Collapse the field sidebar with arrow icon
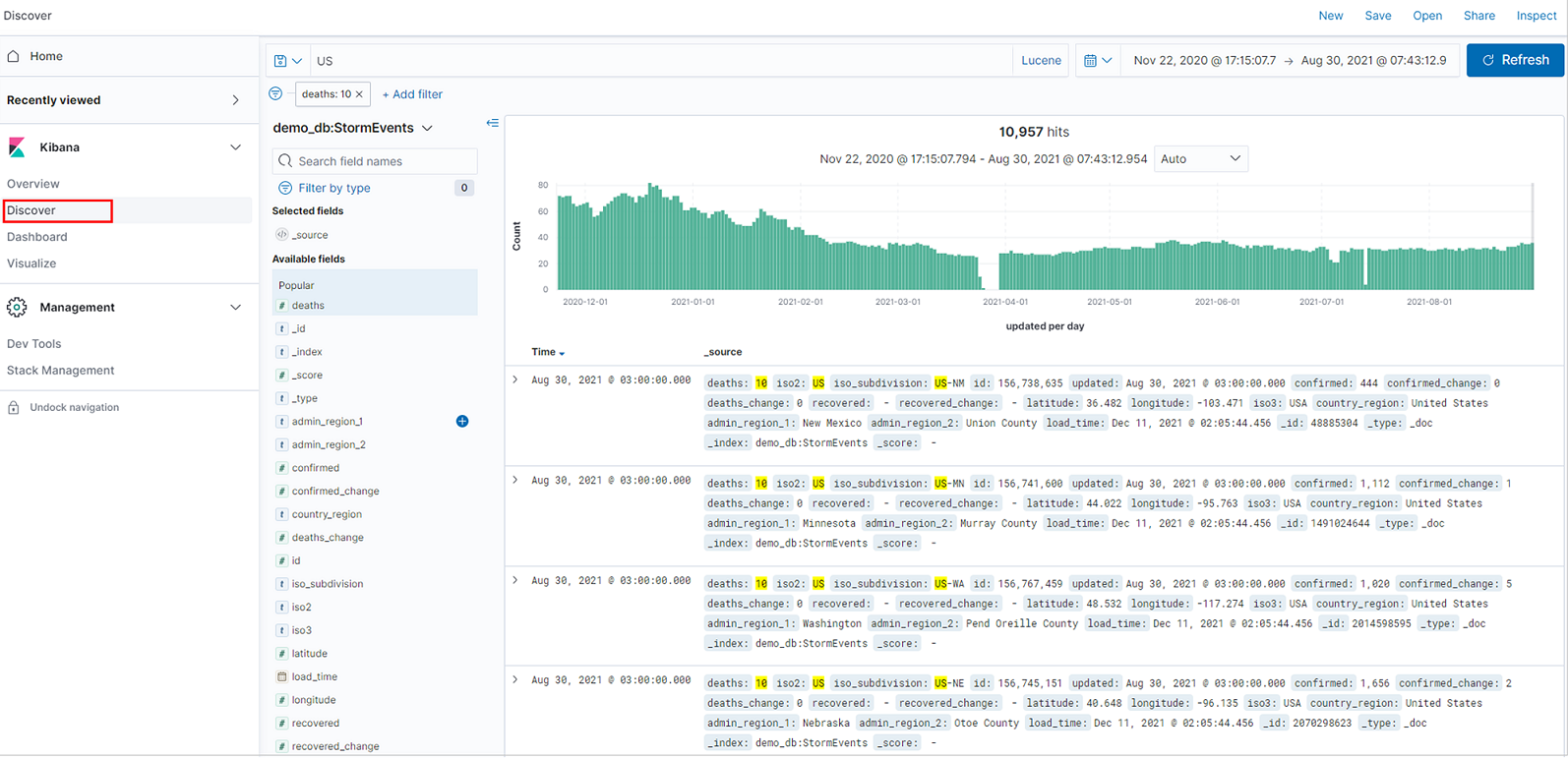Viewport: 1568px width, 758px height. 492,124
